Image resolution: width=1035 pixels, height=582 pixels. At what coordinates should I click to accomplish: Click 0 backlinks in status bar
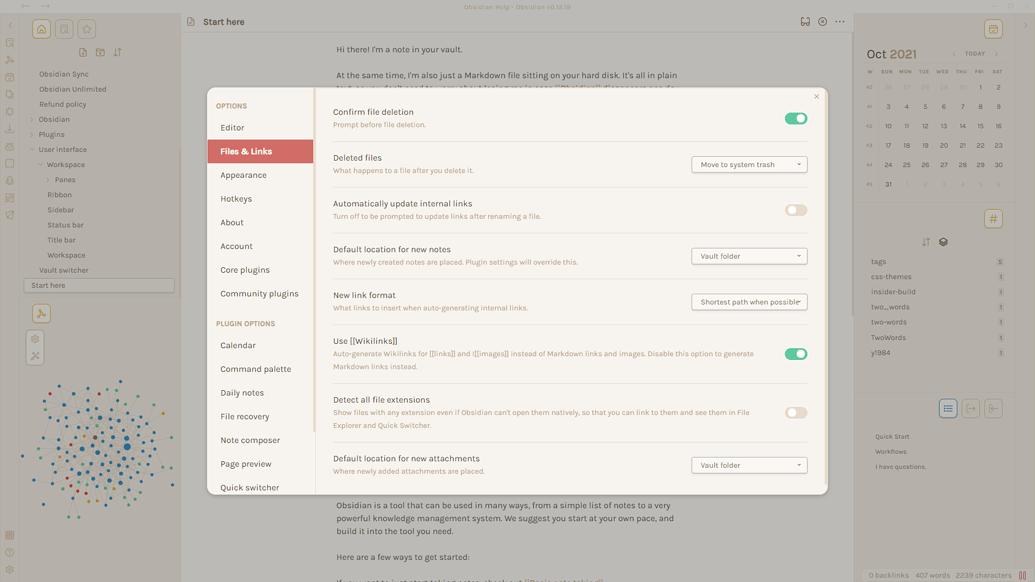click(888, 575)
